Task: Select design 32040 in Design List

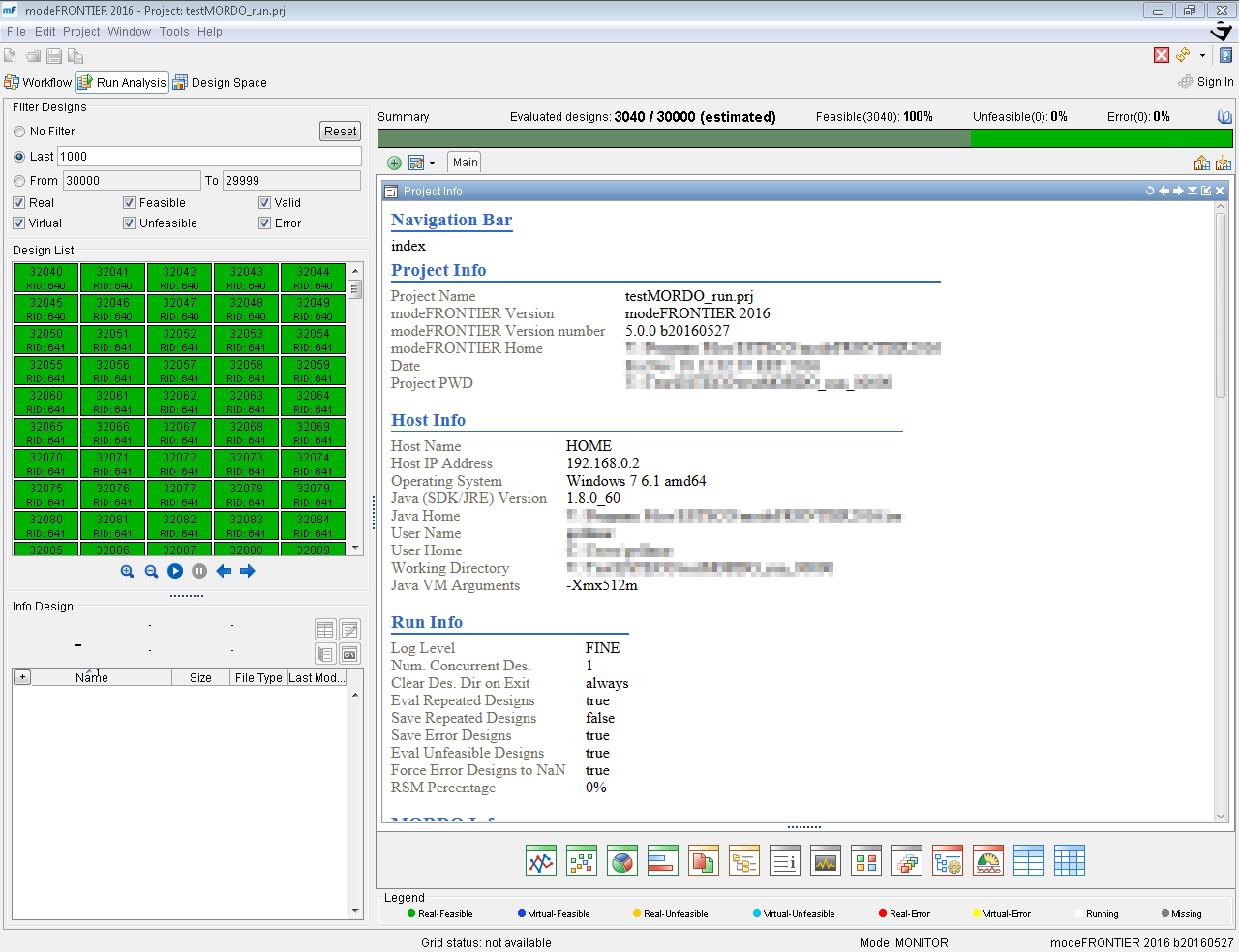Action: (45, 278)
